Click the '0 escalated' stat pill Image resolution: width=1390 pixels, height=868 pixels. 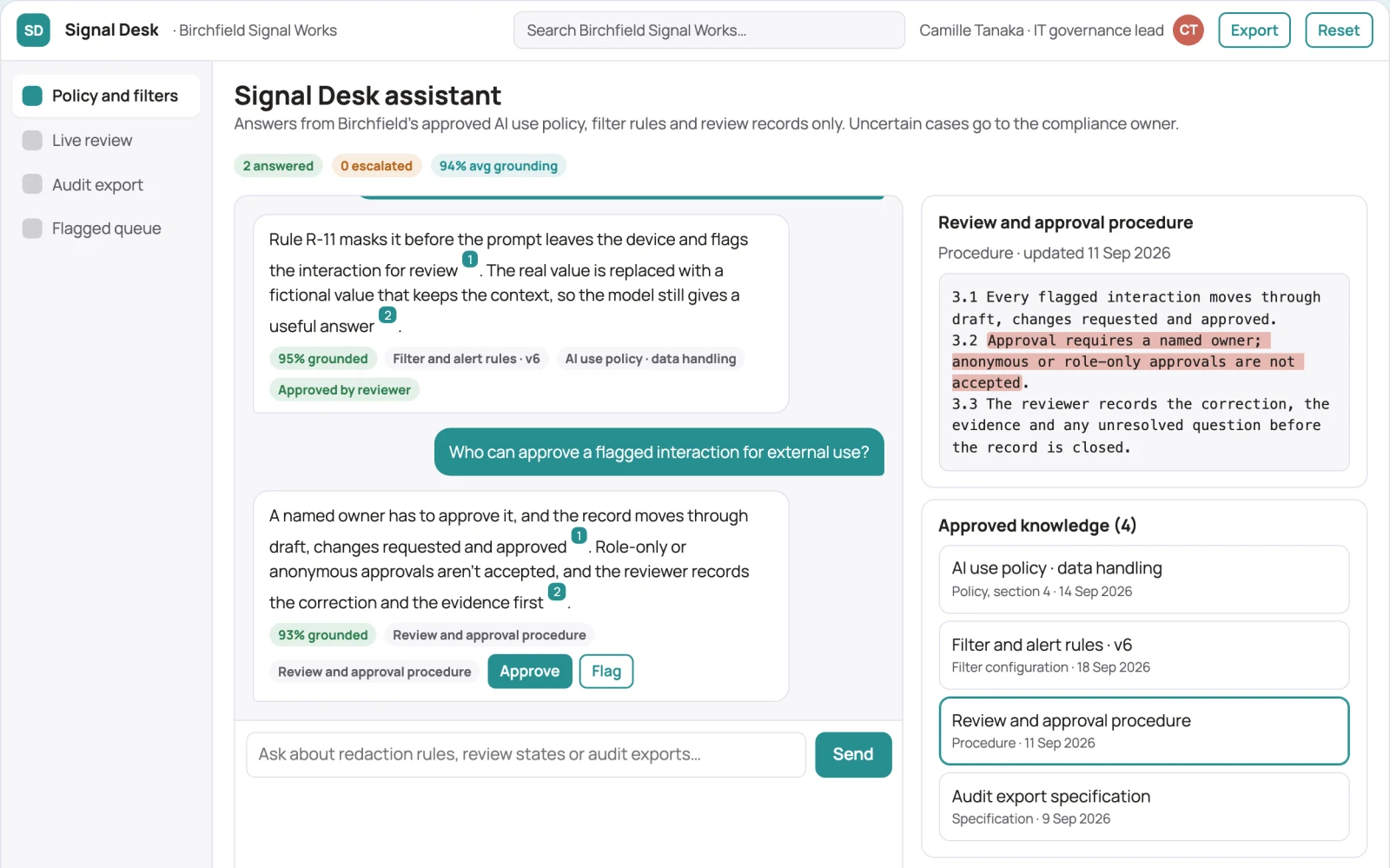coord(376,166)
